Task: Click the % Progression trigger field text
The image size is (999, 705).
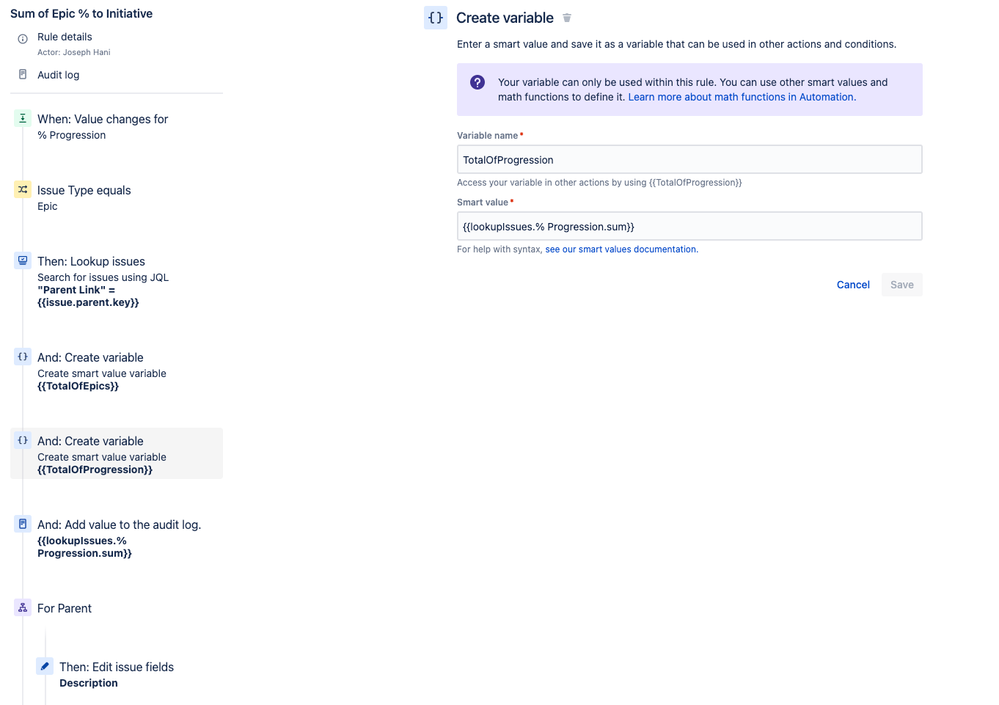Action: click(71, 135)
